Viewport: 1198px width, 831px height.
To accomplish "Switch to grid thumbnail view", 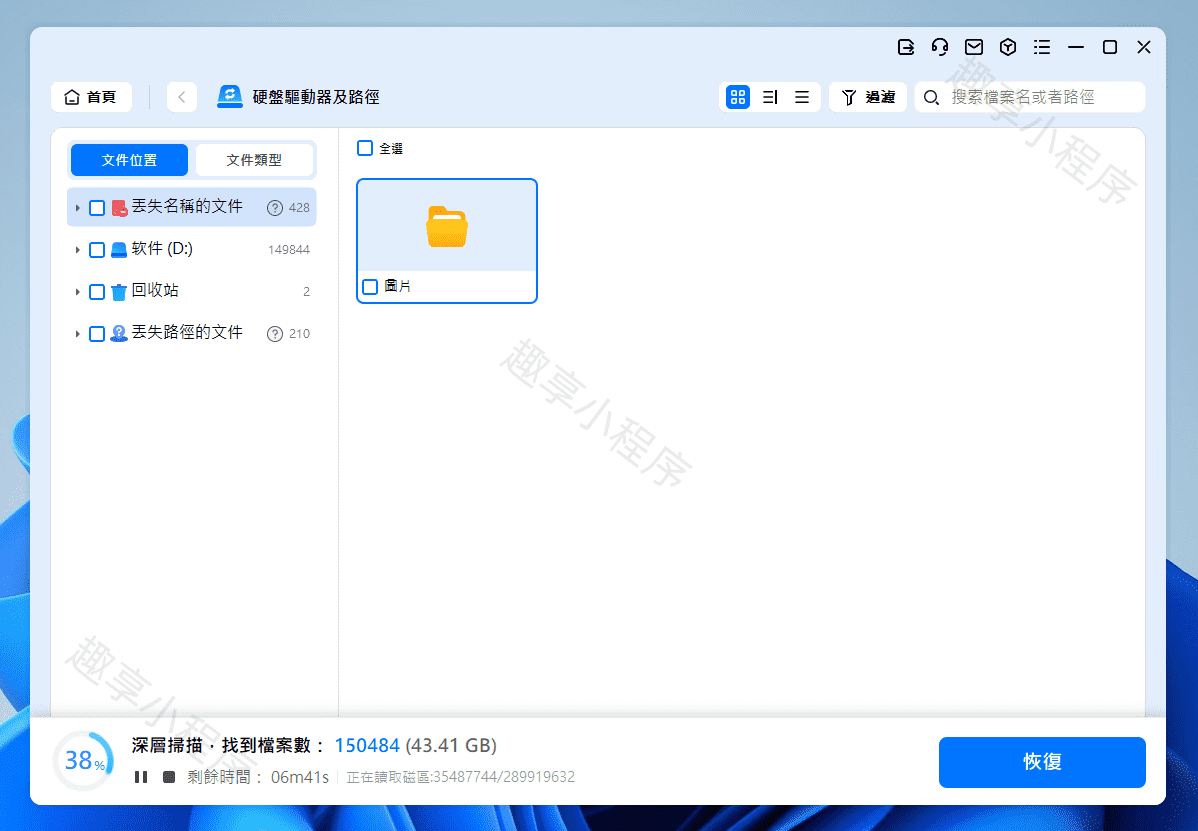I will click(737, 97).
